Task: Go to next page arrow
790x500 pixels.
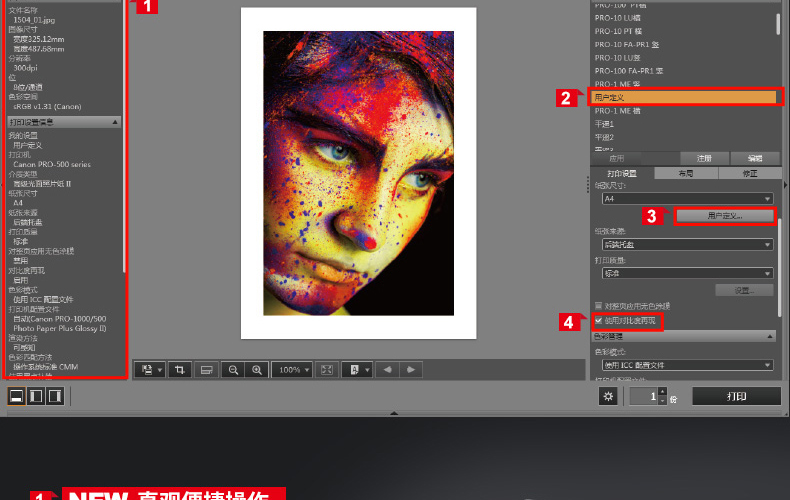Action: click(x=411, y=370)
